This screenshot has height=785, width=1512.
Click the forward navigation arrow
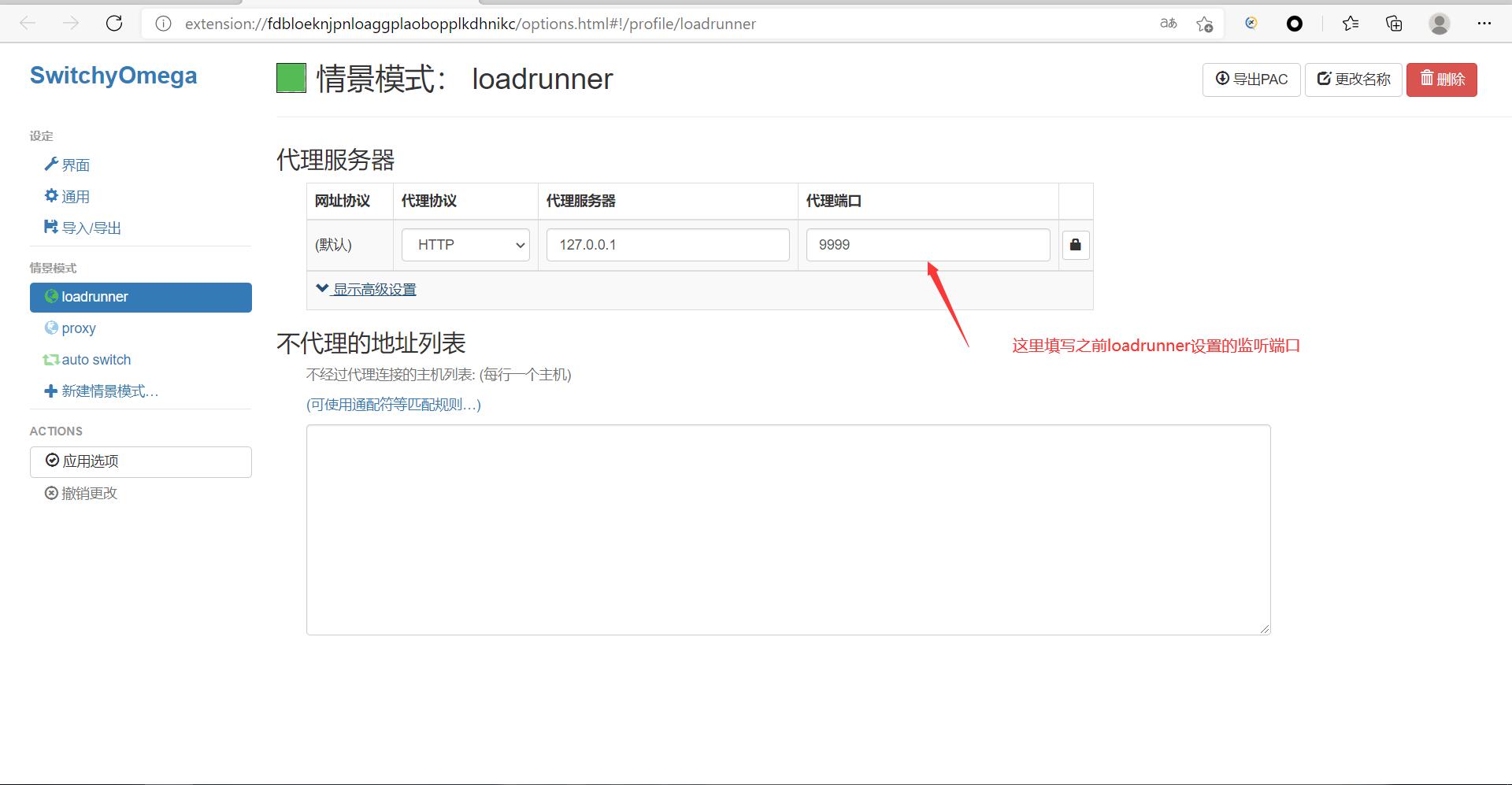pyautogui.click(x=71, y=24)
